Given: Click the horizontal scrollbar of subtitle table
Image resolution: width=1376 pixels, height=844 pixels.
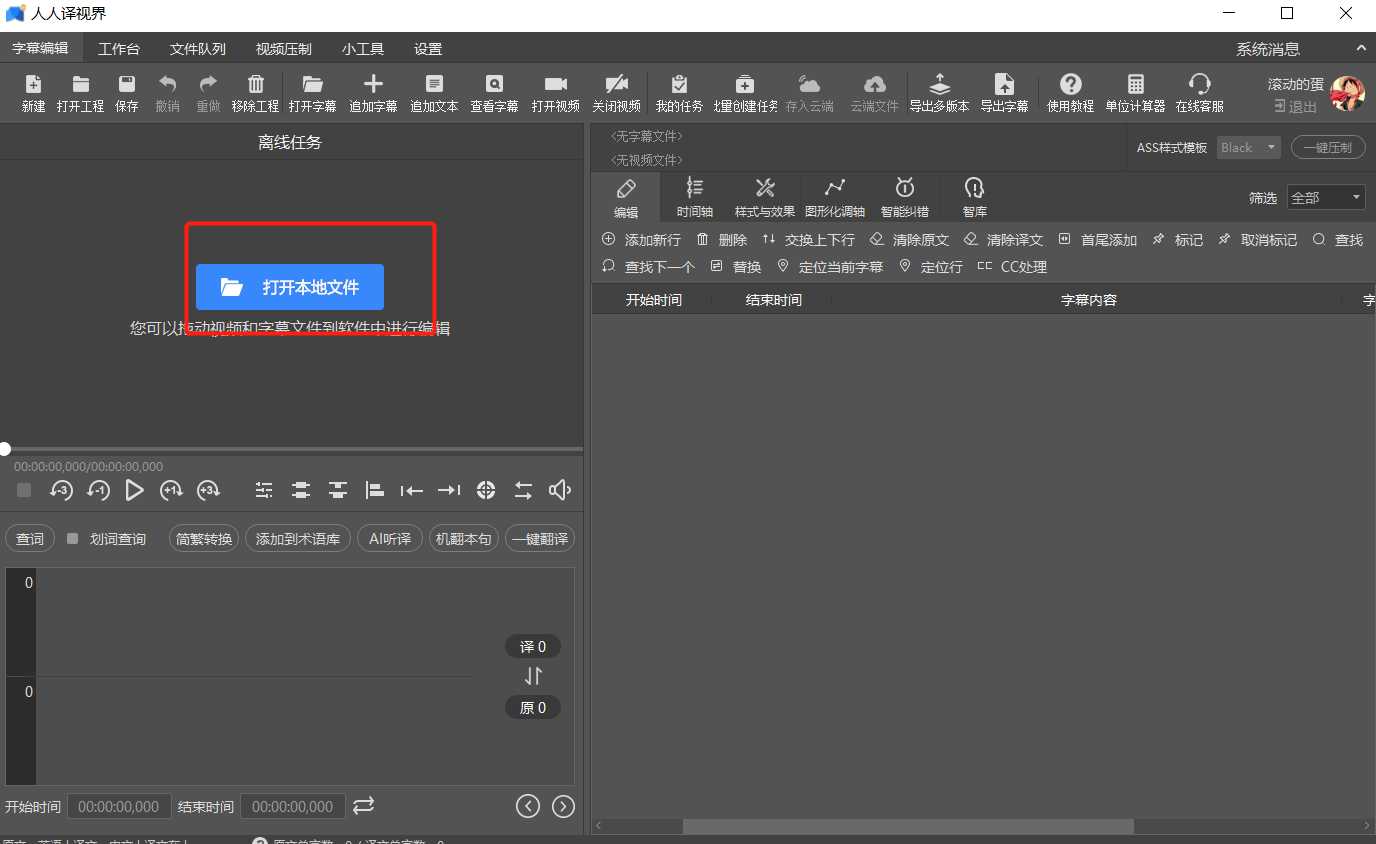Looking at the screenshot, I should (908, 827).
